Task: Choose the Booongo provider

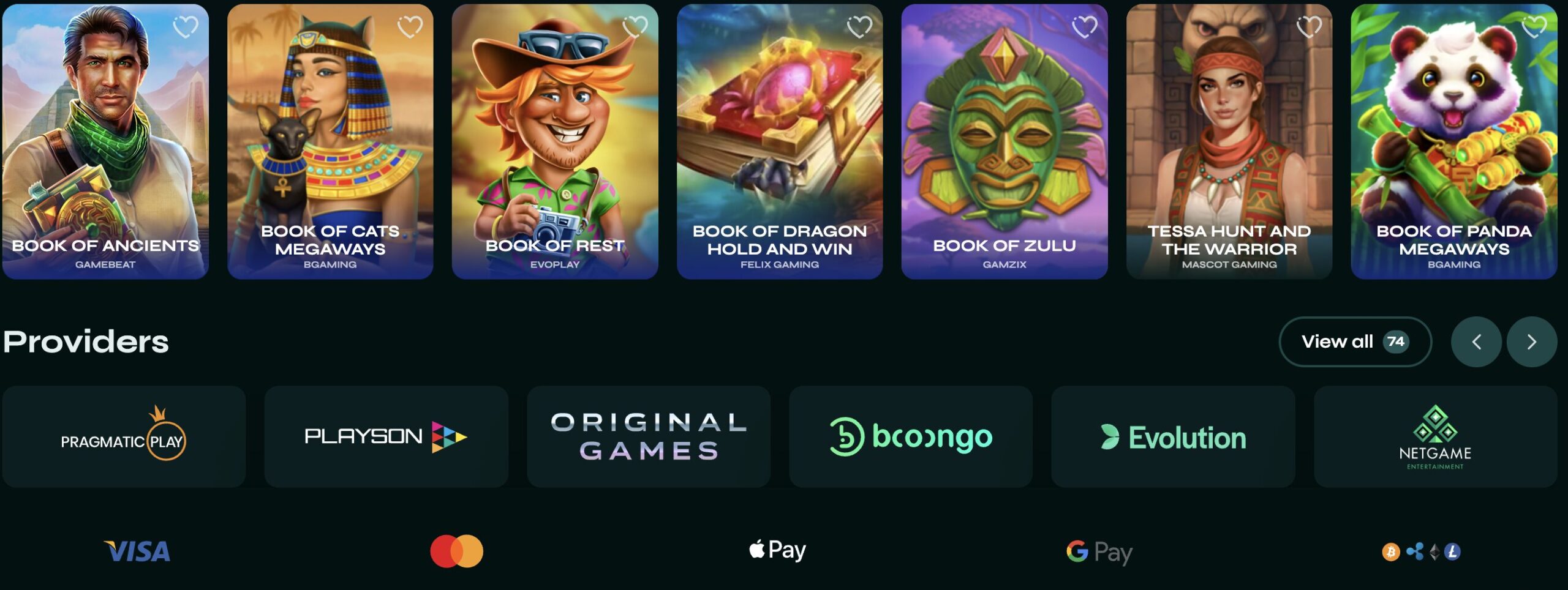Action: point(911,436)
